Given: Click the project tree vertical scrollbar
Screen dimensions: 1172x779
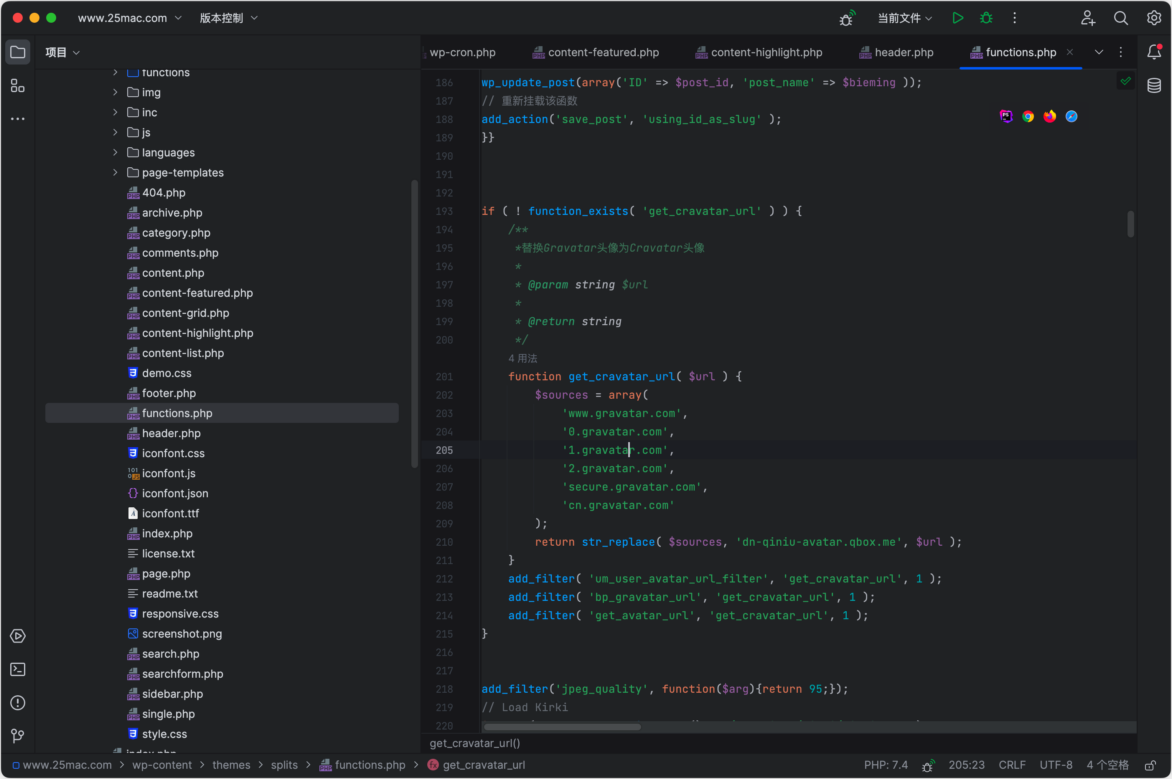Looking at the screenshot, I should click(x=415, y=324).
